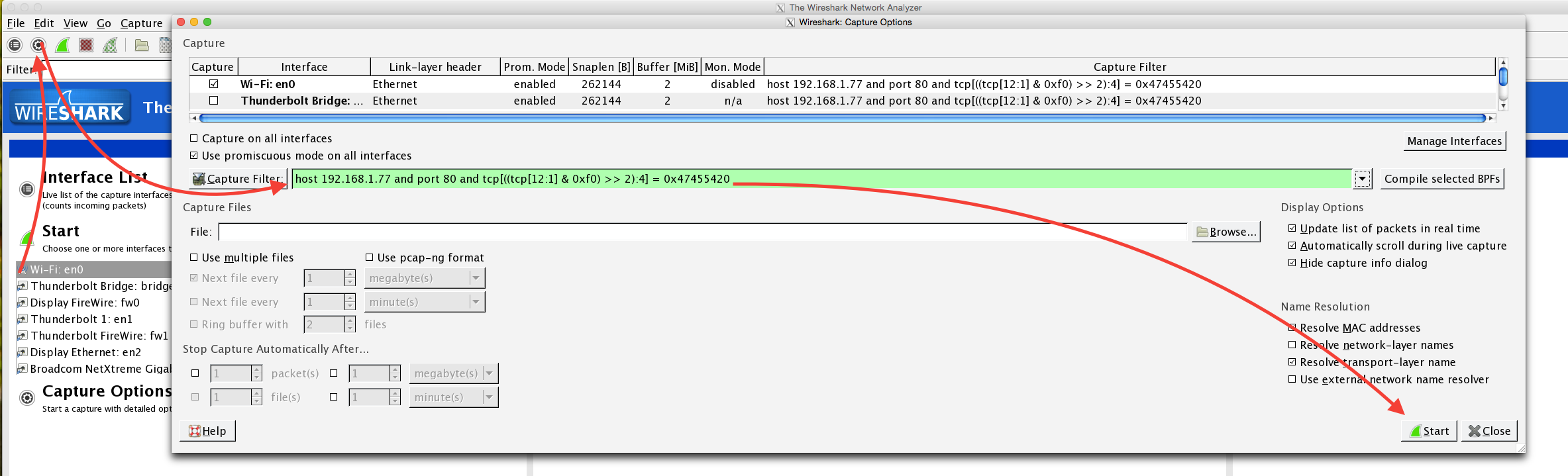The image size is (1568, 476).
Task: Toggle Update list of packets in real time
Action: pyautogui.click(x=1292, y=228)
